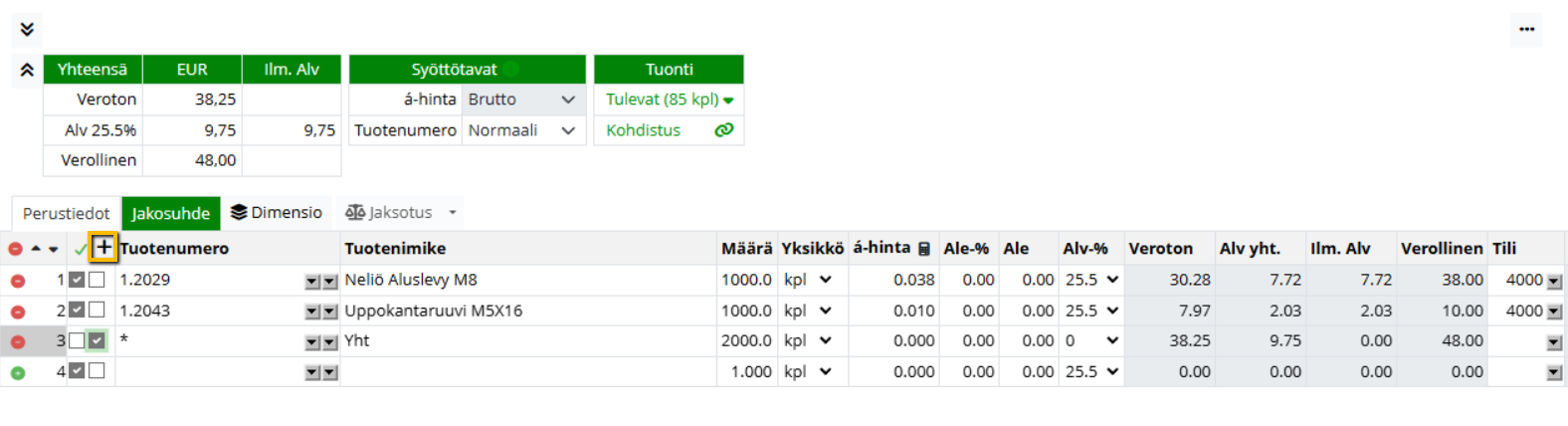
Task: Tick the second checkbox on row 2
Action: (x=97, y=311)
